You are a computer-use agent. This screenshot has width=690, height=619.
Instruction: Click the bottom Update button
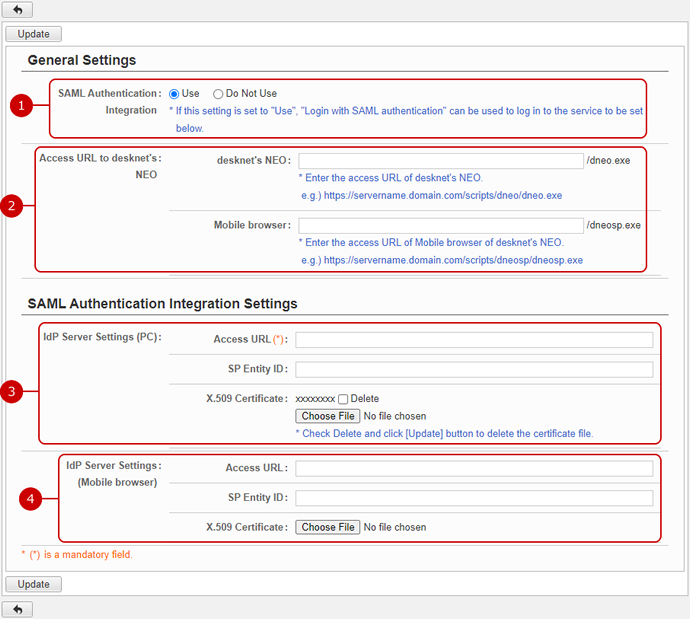click(33, 584)
